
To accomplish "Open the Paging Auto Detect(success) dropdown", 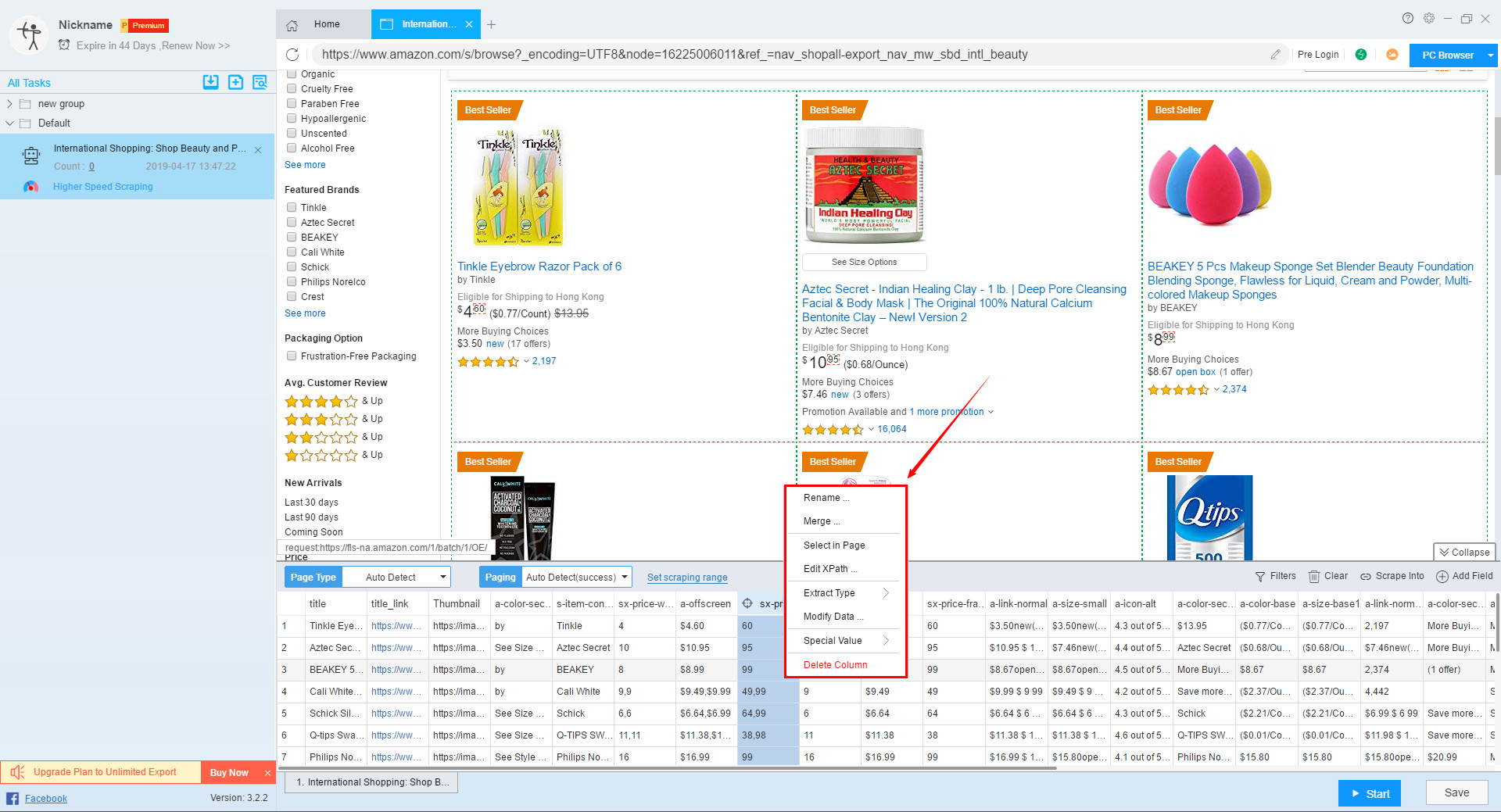I will pyautogui.click(x=576, y=578).
